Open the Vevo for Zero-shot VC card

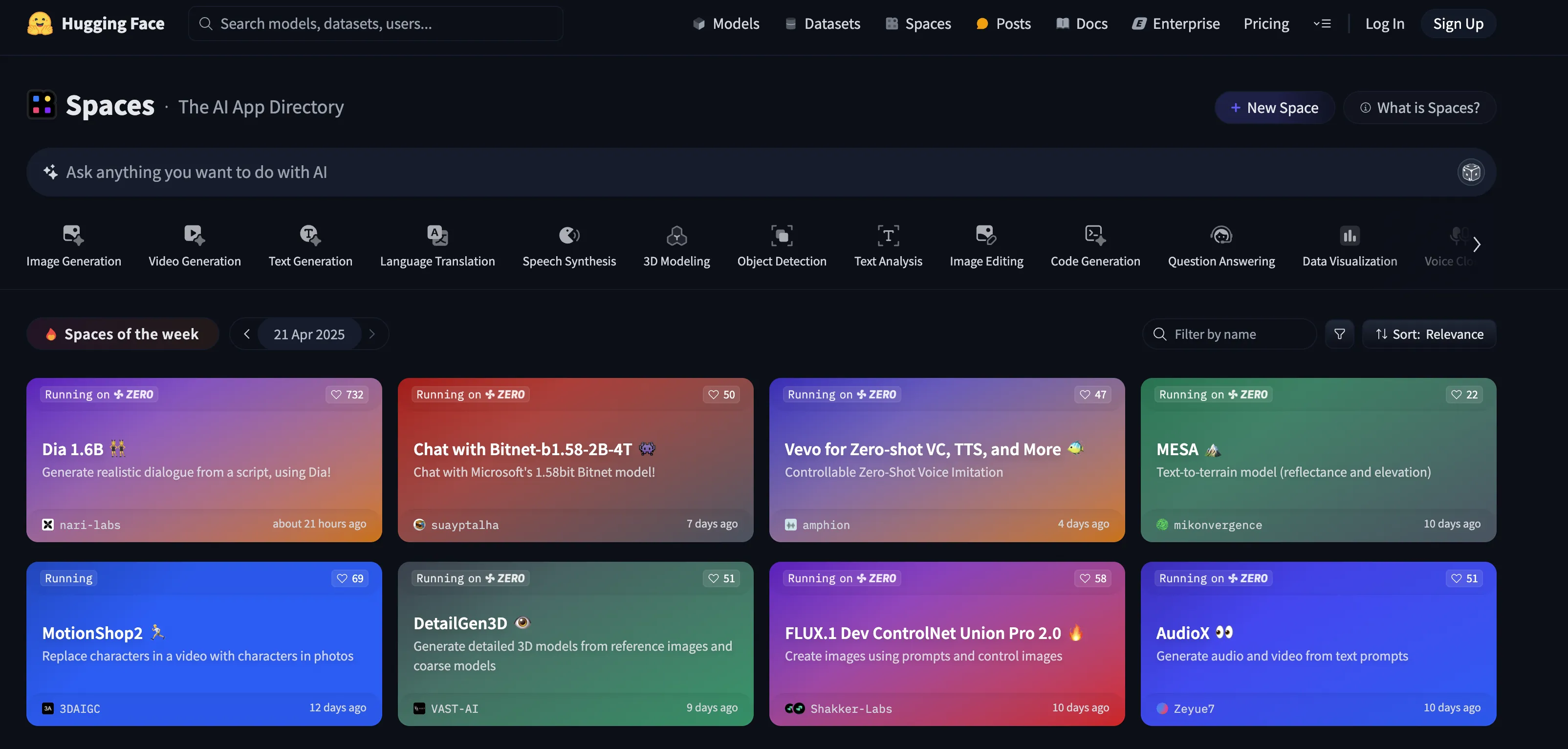point(947,460)
